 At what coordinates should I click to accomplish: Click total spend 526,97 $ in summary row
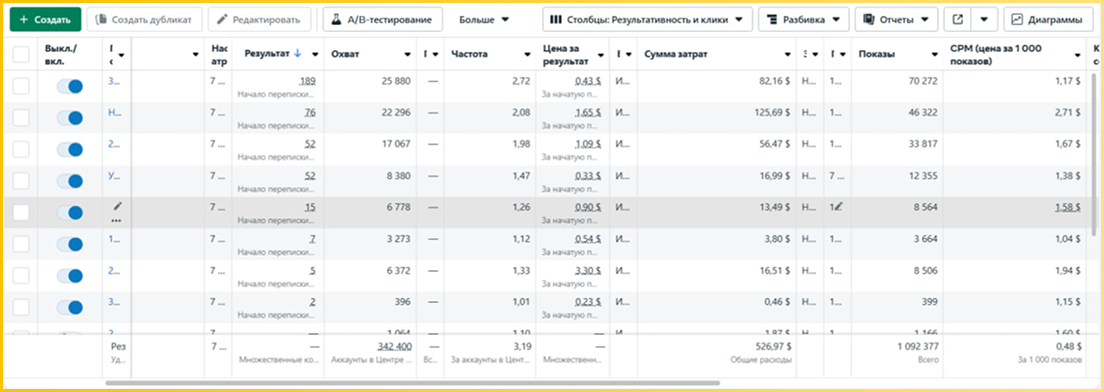pyautogui.click(x=772, y=347)
